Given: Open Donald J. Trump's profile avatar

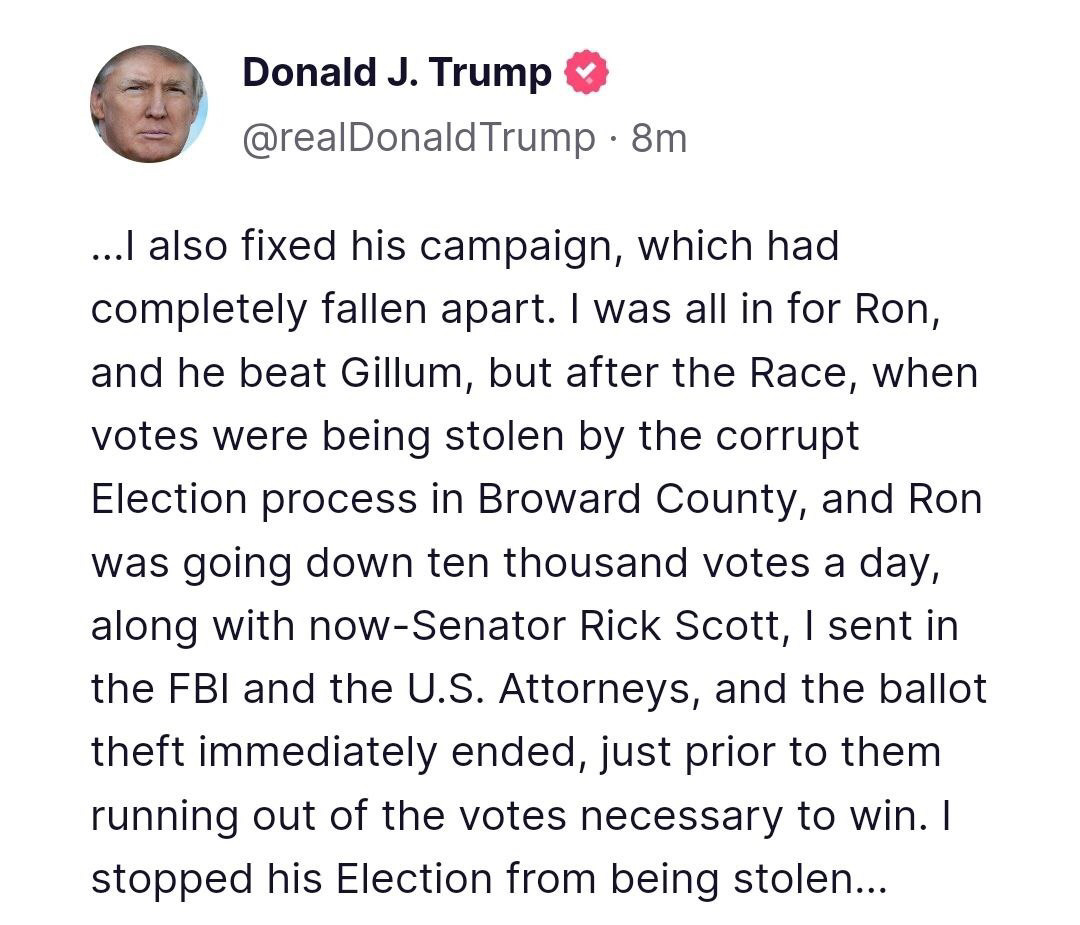Looking at the screenshot, I should click(x=149, y=104).
